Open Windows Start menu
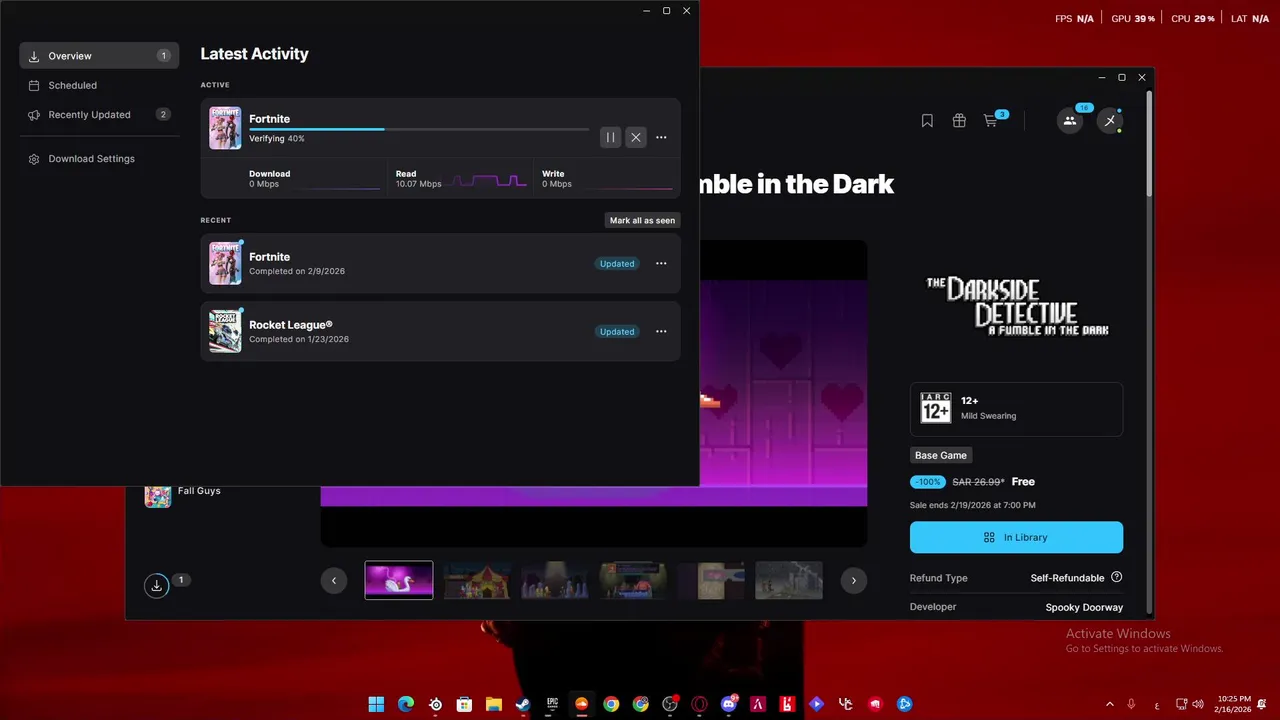Image resolution: width=1280 pixels, height=720 pixels. point(376,704)
